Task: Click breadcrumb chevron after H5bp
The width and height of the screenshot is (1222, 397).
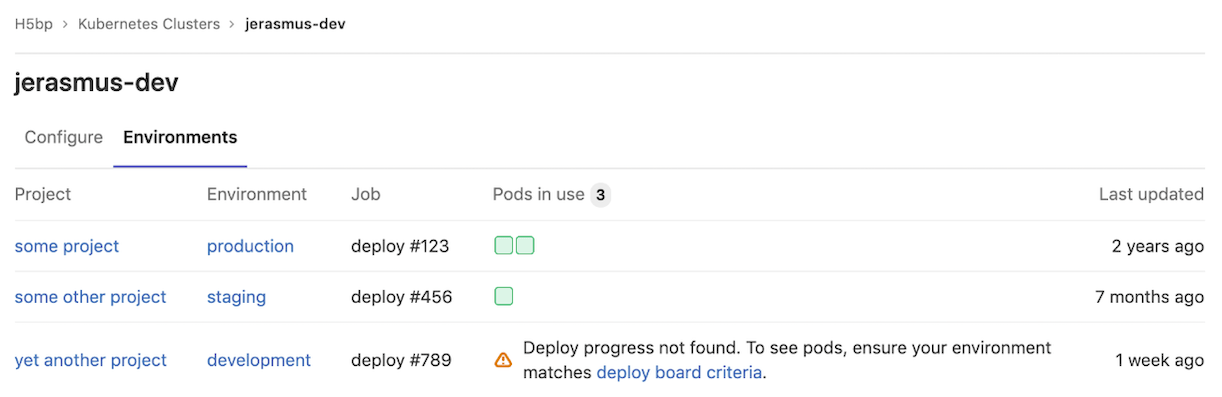Action: point(65,24)
